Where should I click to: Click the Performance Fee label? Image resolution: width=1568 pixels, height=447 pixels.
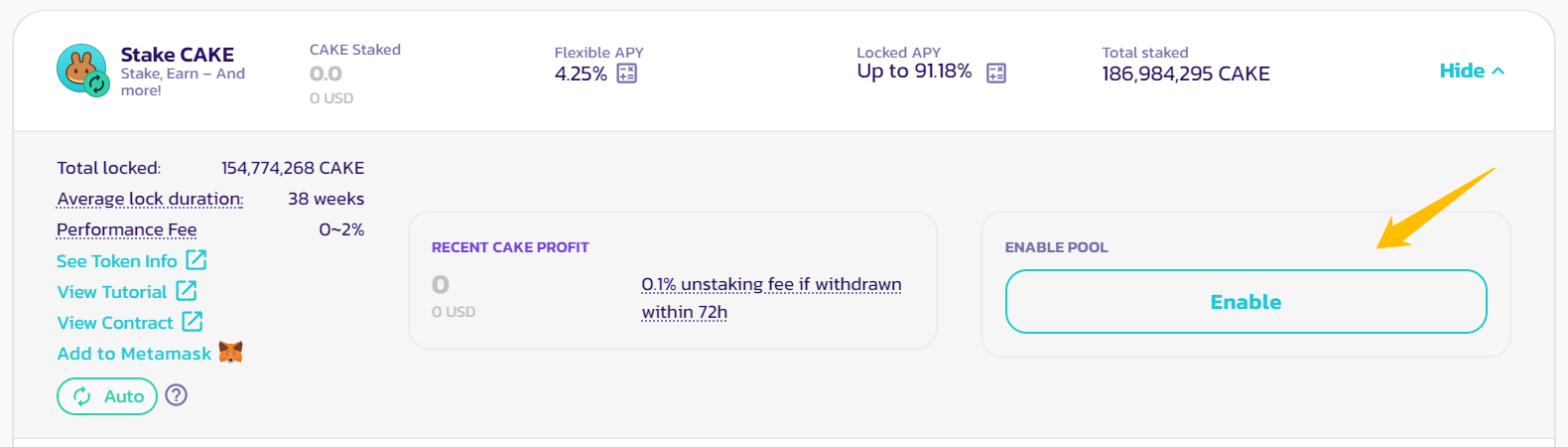tap(126, 229)
